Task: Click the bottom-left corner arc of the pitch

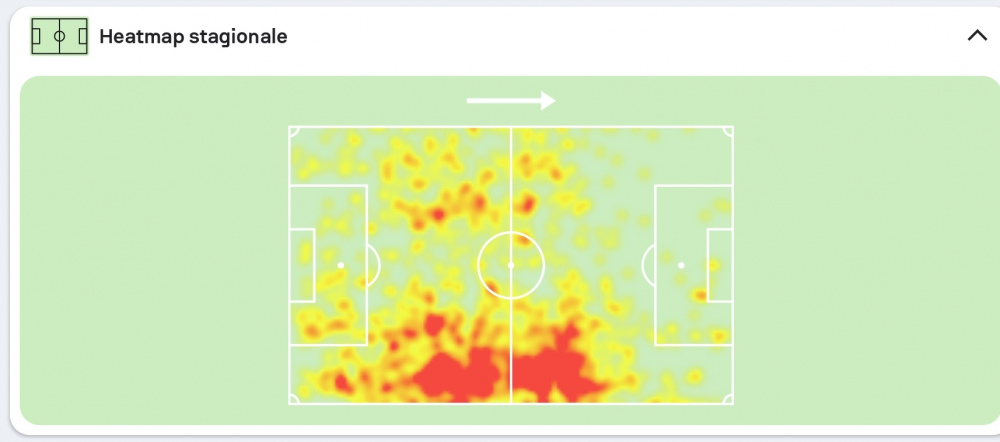Action: (x=293, y=399)
